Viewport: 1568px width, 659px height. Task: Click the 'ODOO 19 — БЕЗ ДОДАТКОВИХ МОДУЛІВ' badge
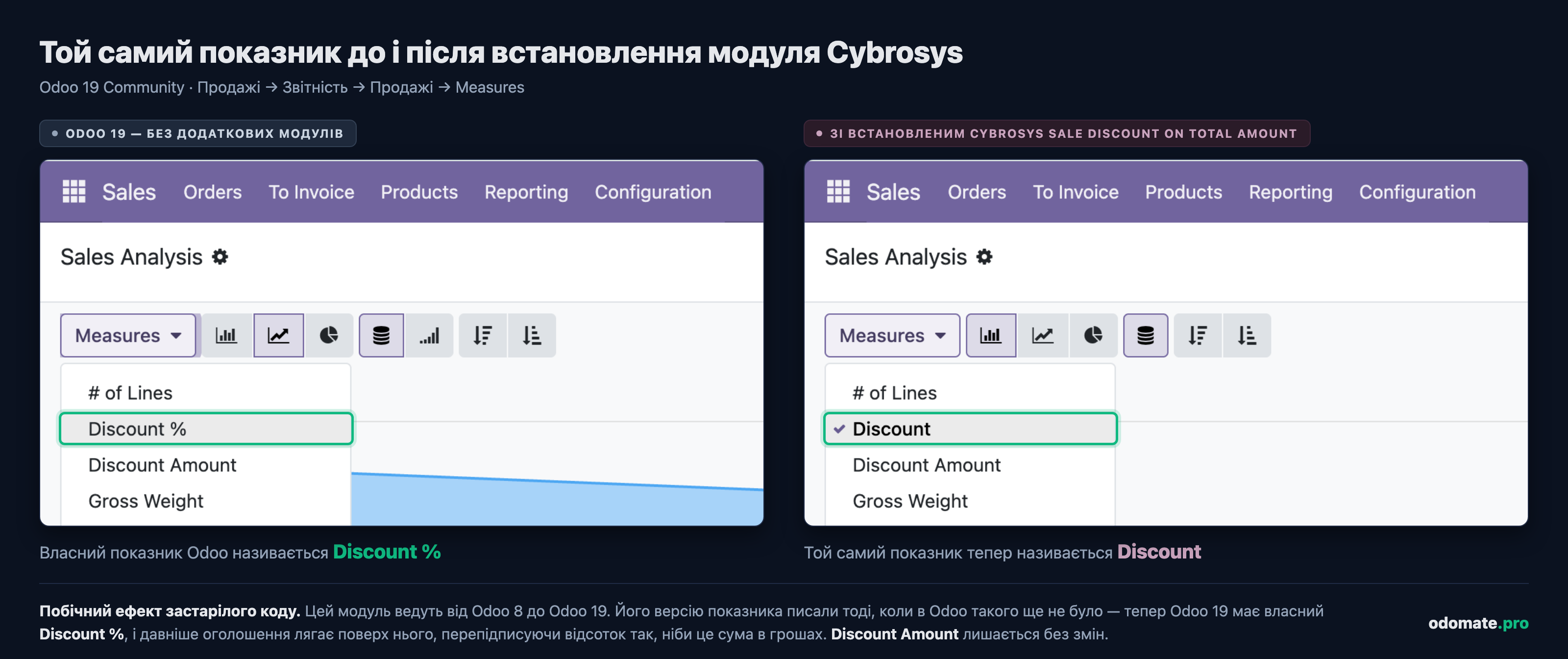[x=198, y=133]
